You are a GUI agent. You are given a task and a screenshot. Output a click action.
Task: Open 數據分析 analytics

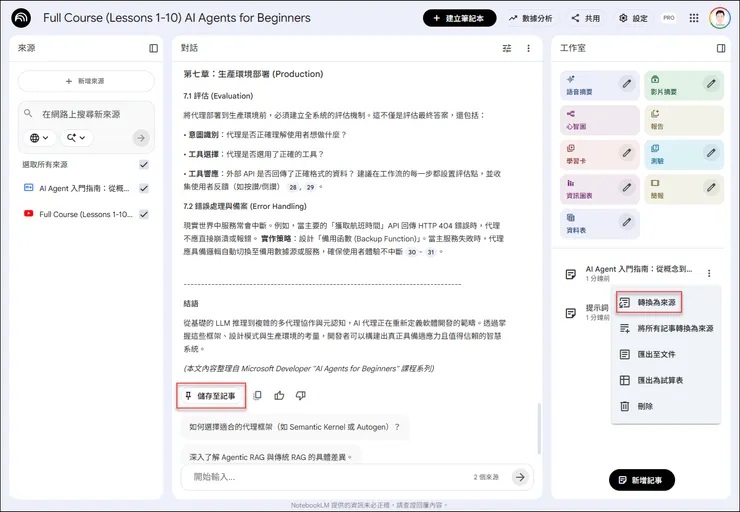(x=530, y=18)
